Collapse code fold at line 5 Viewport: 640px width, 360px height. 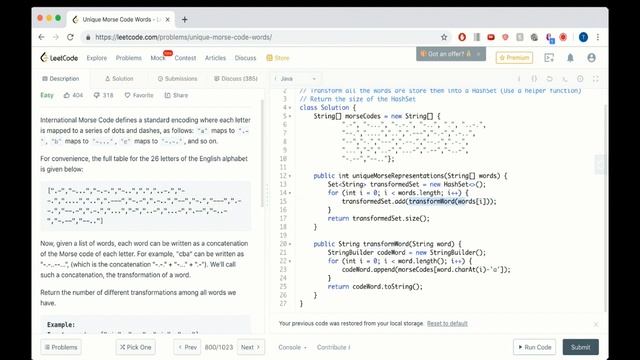[290, 116]
